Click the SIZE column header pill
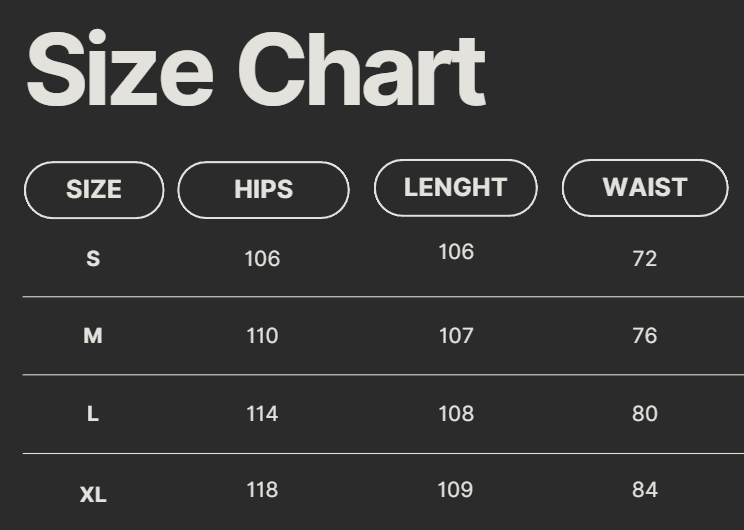 coord(94,190)
